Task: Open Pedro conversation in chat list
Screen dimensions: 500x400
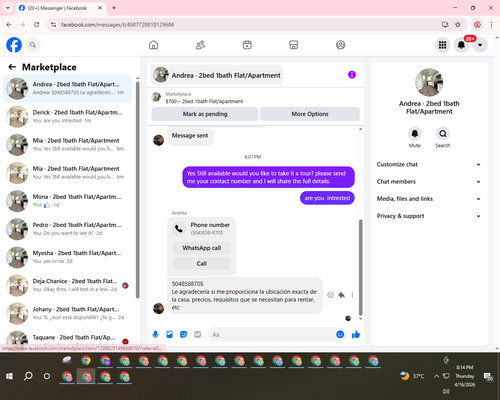Action: click(x=68, y=229)
